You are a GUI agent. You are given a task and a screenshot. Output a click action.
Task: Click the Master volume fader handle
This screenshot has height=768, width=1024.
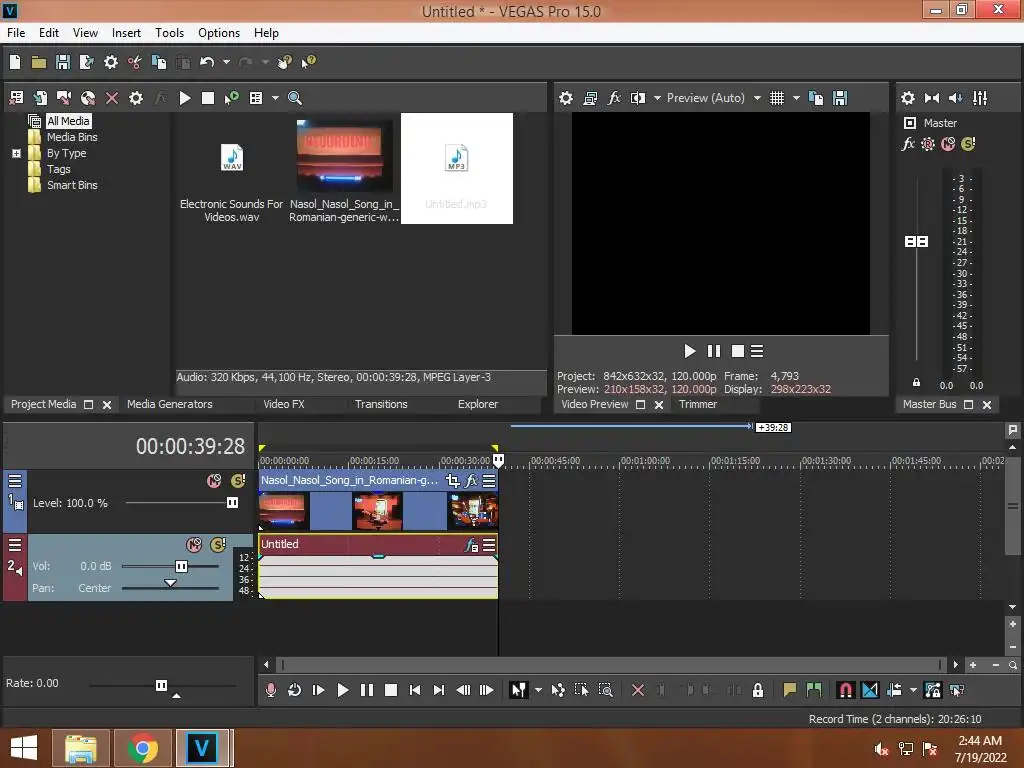coord(916,242)
